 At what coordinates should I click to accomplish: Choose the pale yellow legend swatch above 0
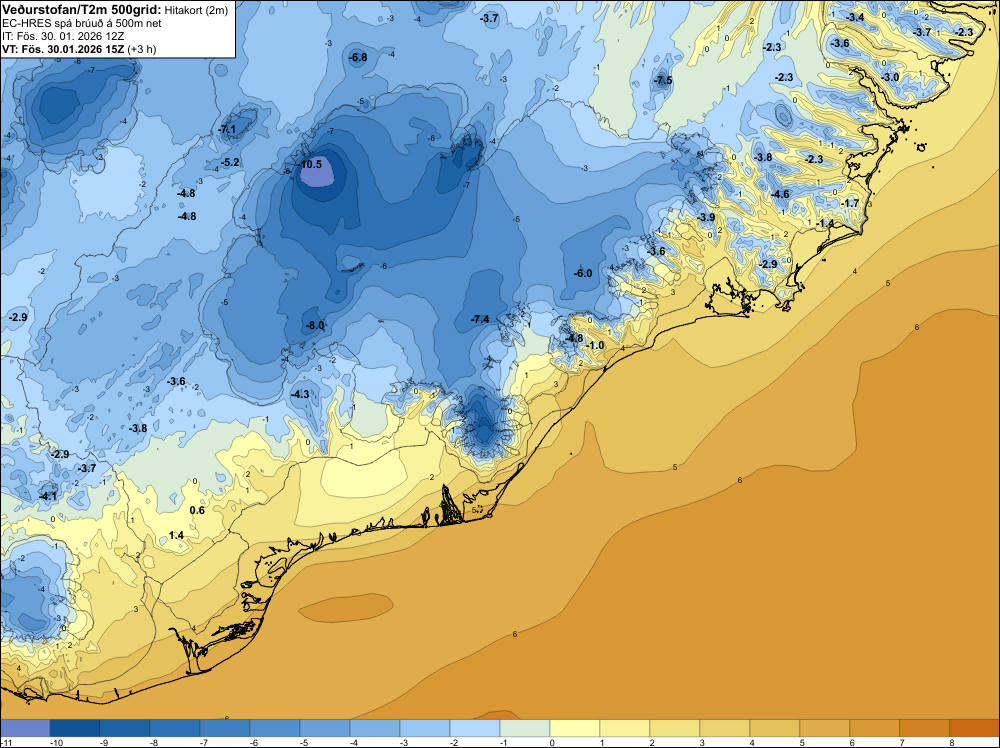click(575, 728)
